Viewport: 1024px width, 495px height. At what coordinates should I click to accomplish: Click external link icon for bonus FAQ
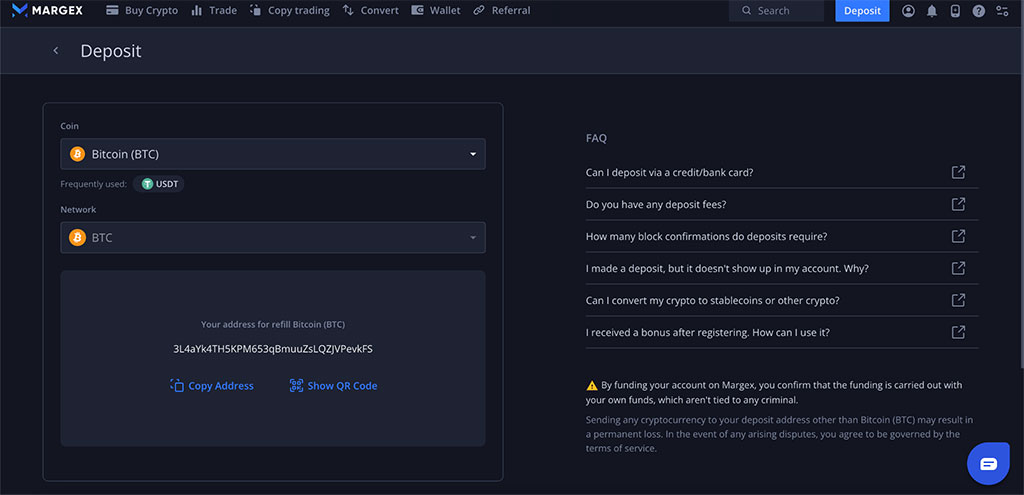point(958,332)
